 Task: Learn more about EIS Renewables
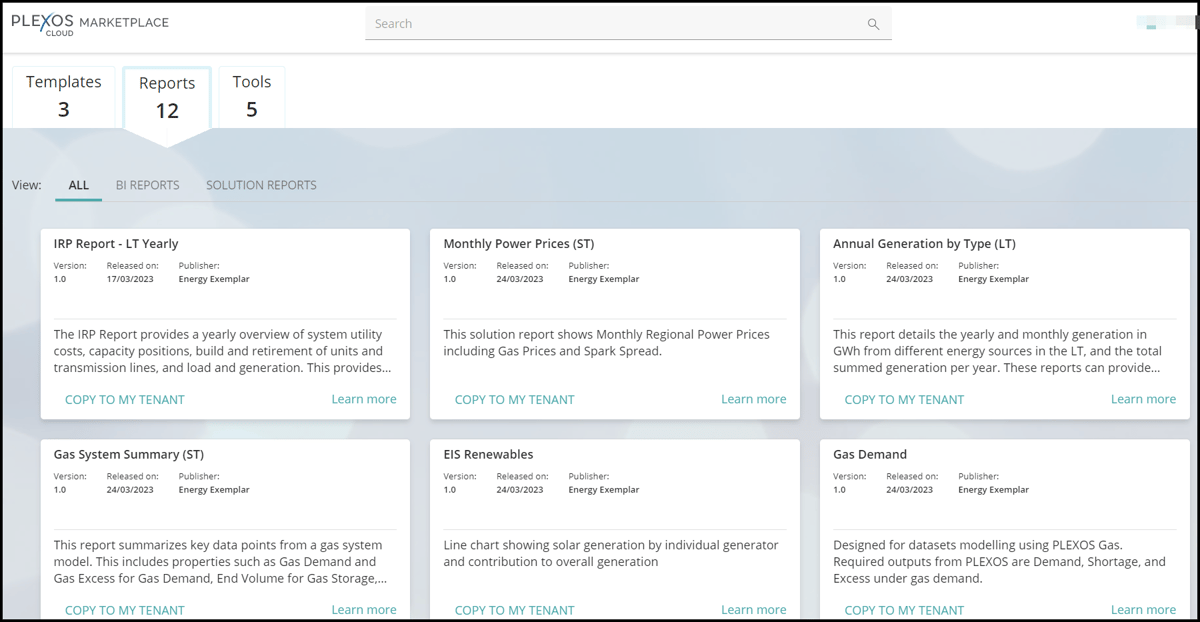pos(754,610)
